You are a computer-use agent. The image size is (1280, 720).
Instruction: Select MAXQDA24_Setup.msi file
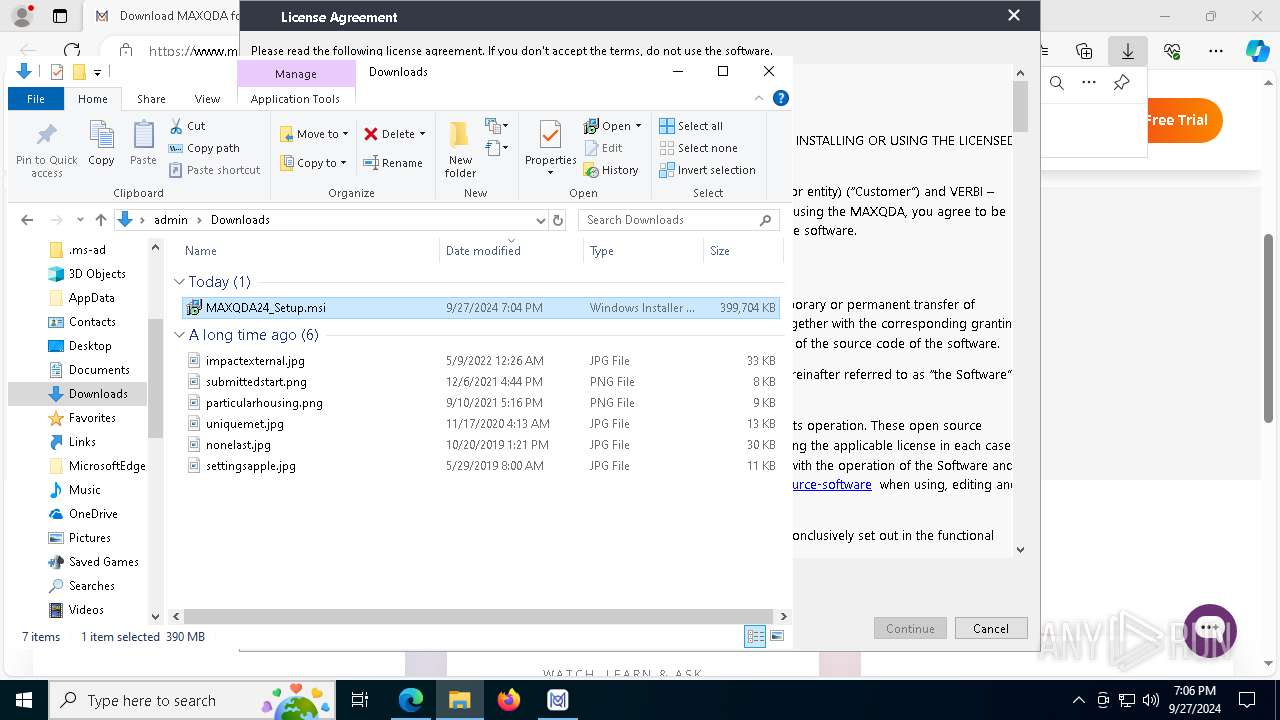pos(481,308)
